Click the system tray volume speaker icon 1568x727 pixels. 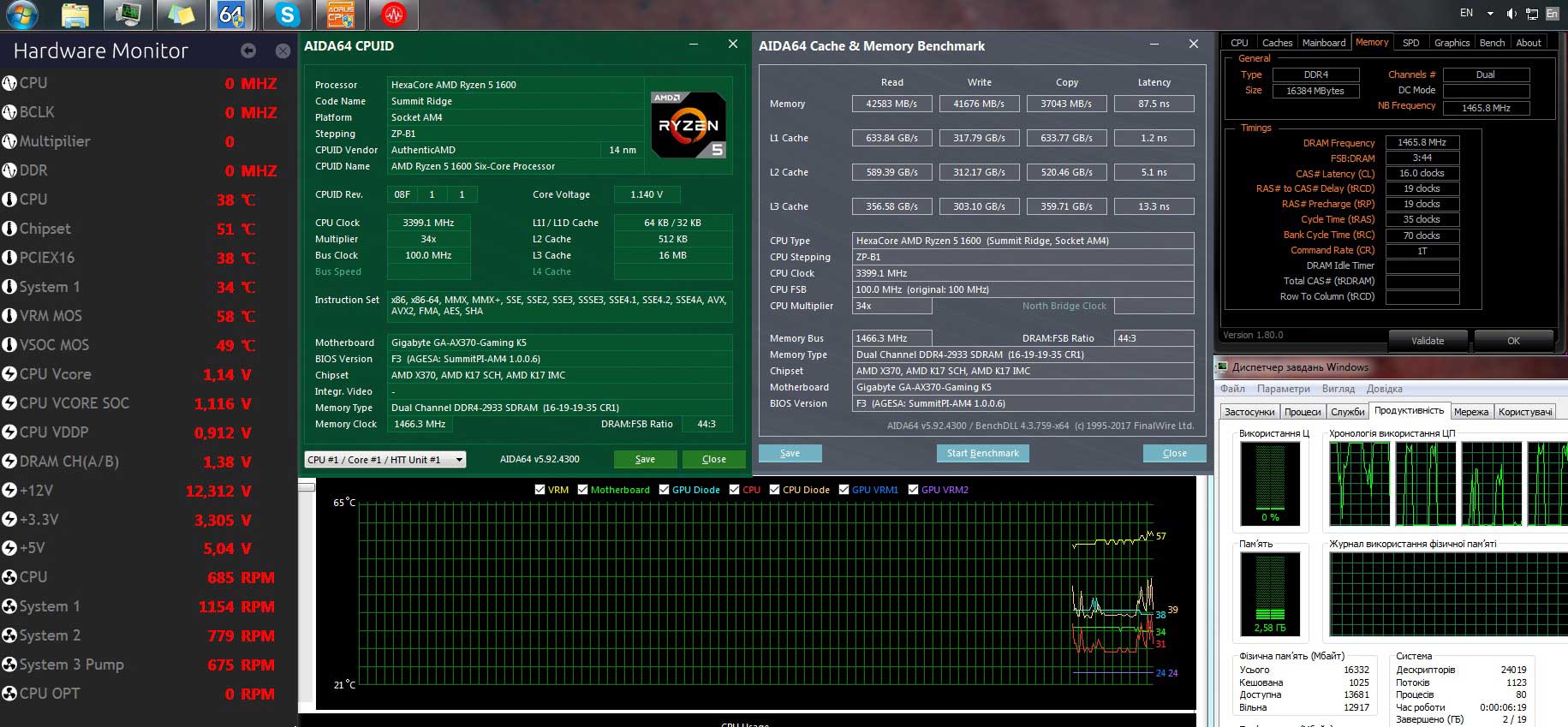point(1511,13)
